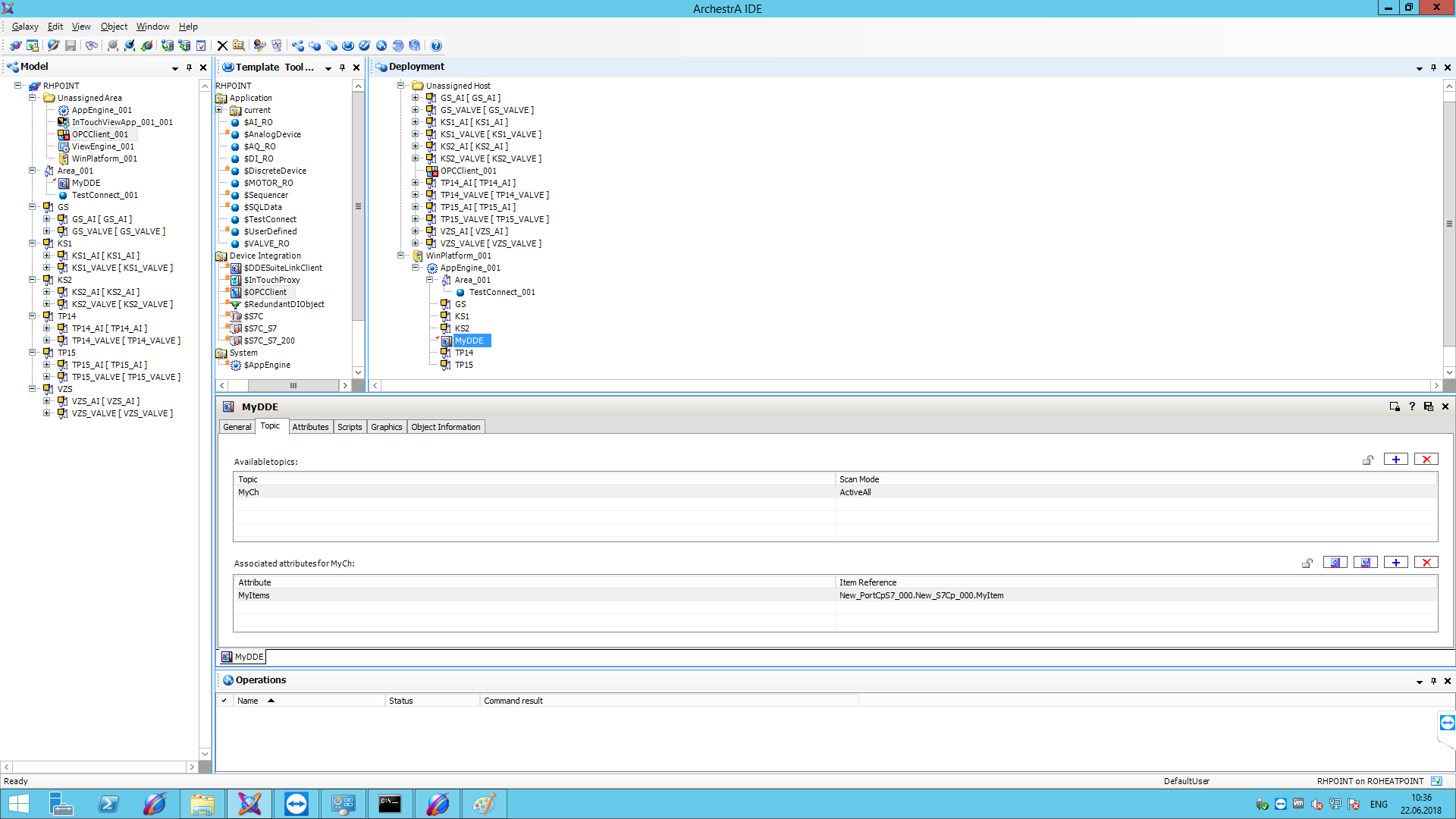Delete the associated attribute with the red X
Viewport: 1456px width, 819px height.
tap(1426, 563)
